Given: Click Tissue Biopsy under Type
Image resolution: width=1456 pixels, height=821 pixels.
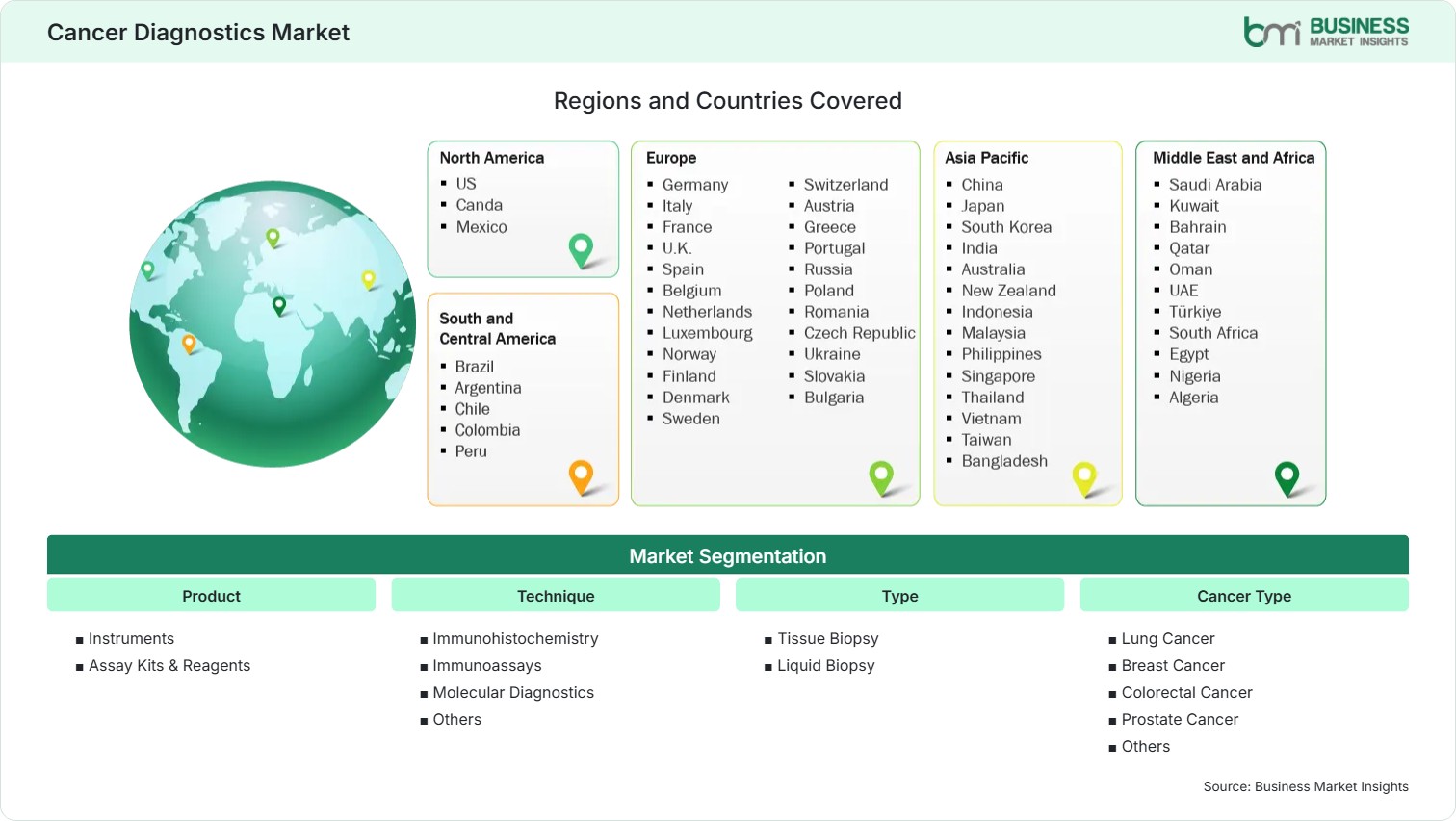Looking at the screenshot, I should pos(828,639).
